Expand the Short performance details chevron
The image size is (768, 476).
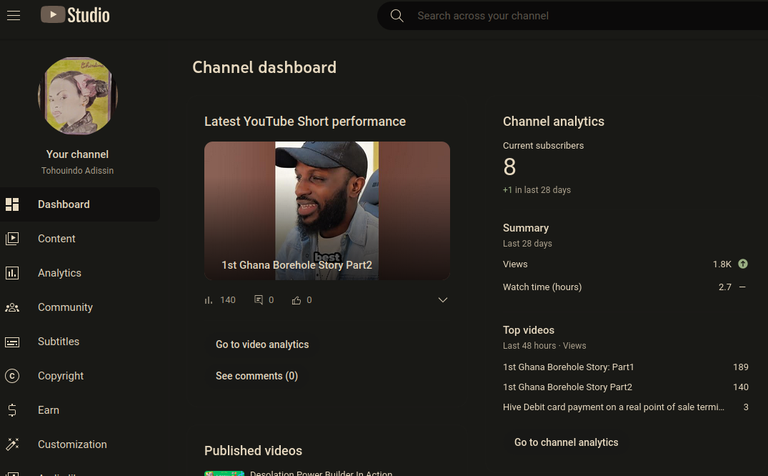[x=443, y=300]
